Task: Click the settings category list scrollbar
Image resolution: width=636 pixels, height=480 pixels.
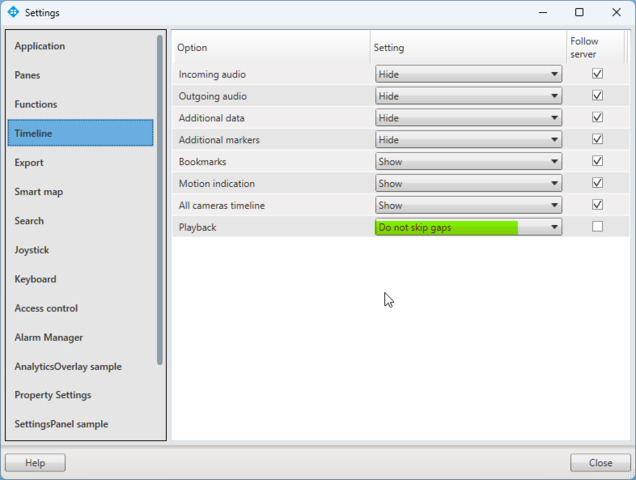Action: (160, 200)
